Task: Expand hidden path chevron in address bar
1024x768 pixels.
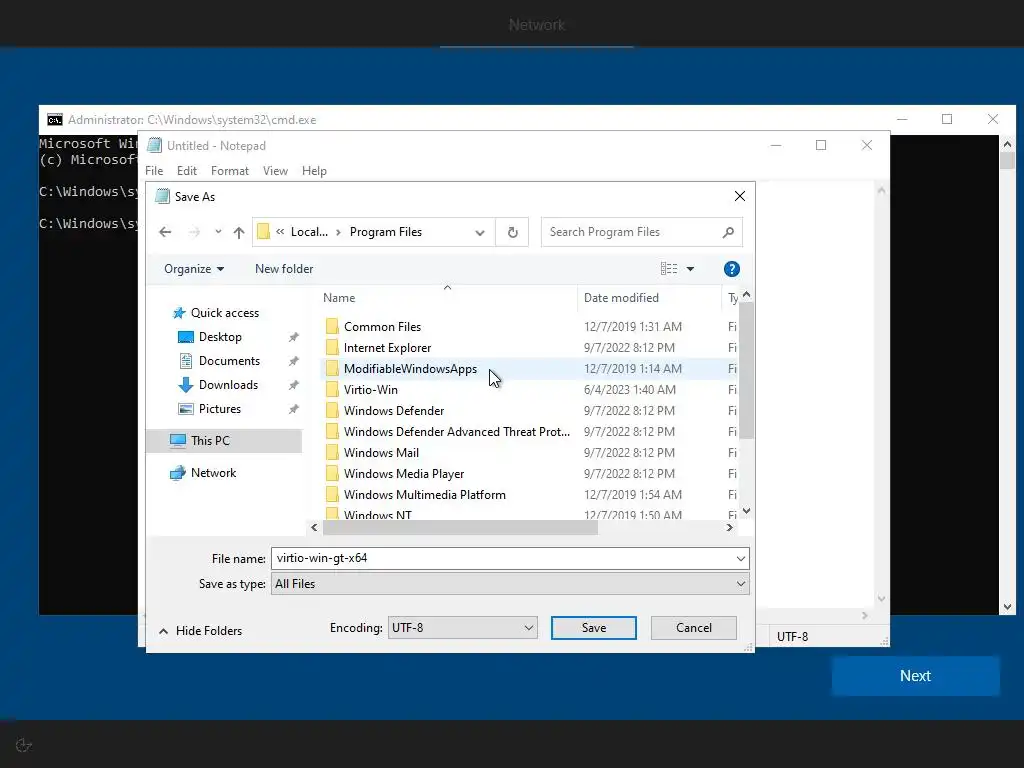Action: tap(280, 232)
